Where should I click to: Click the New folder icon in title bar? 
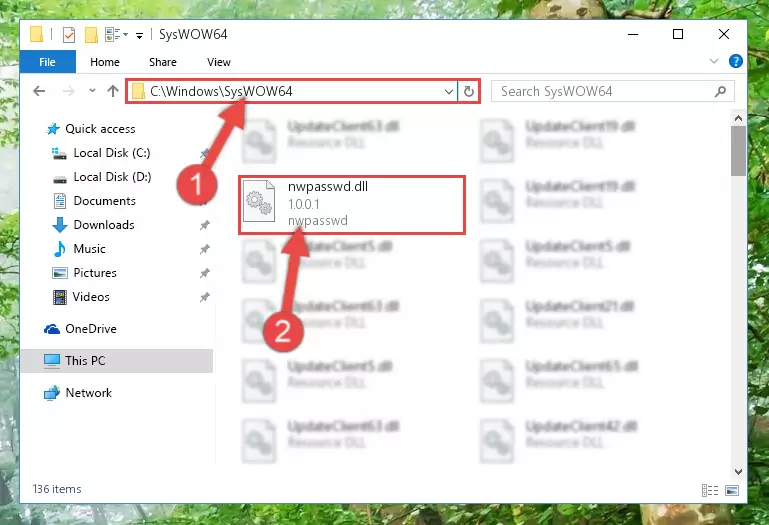click(x=91, y=35)
